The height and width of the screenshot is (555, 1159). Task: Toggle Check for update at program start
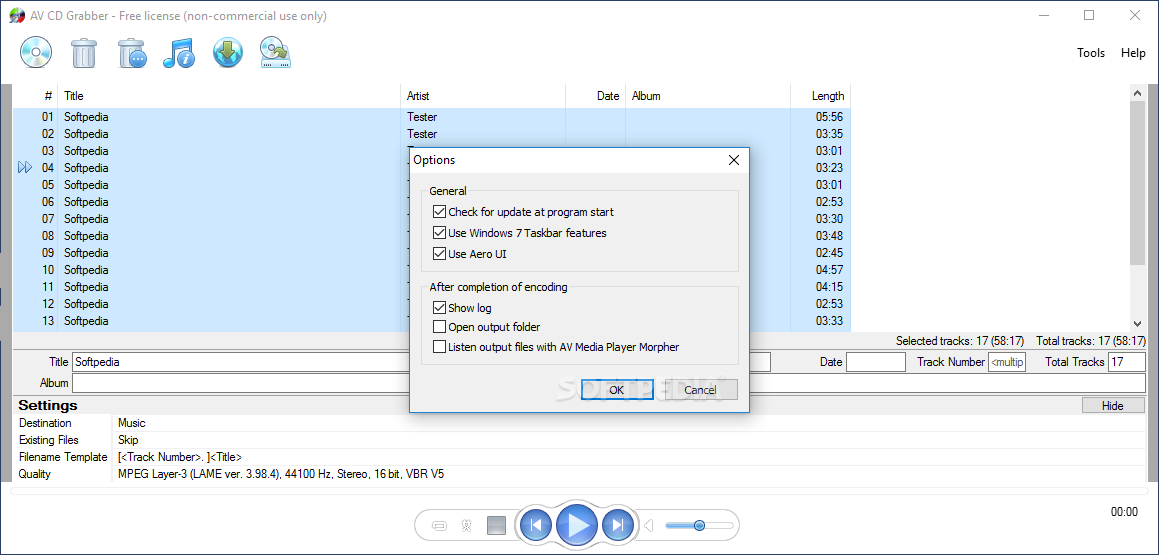point(440,212)
